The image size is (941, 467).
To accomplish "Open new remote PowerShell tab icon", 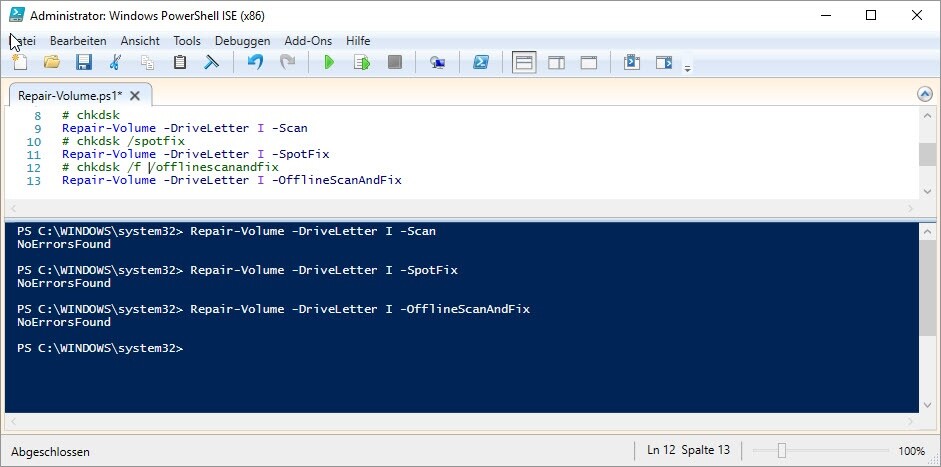I will (437, 63).
